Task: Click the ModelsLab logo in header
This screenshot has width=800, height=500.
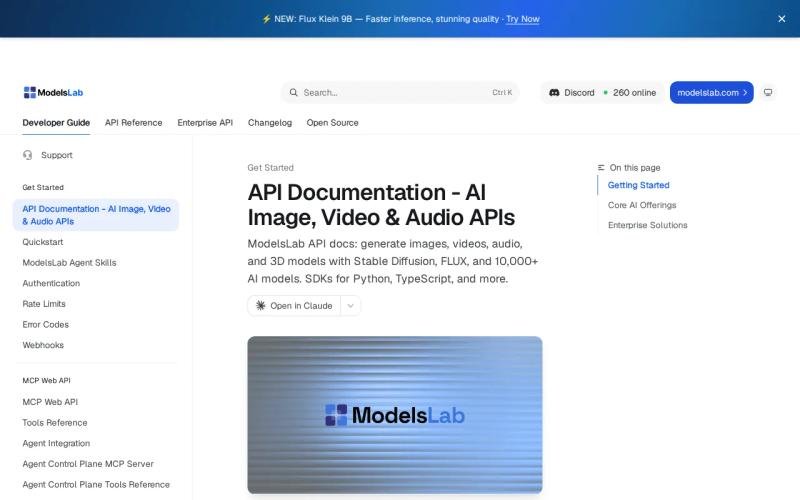Action: coord(53,92)
